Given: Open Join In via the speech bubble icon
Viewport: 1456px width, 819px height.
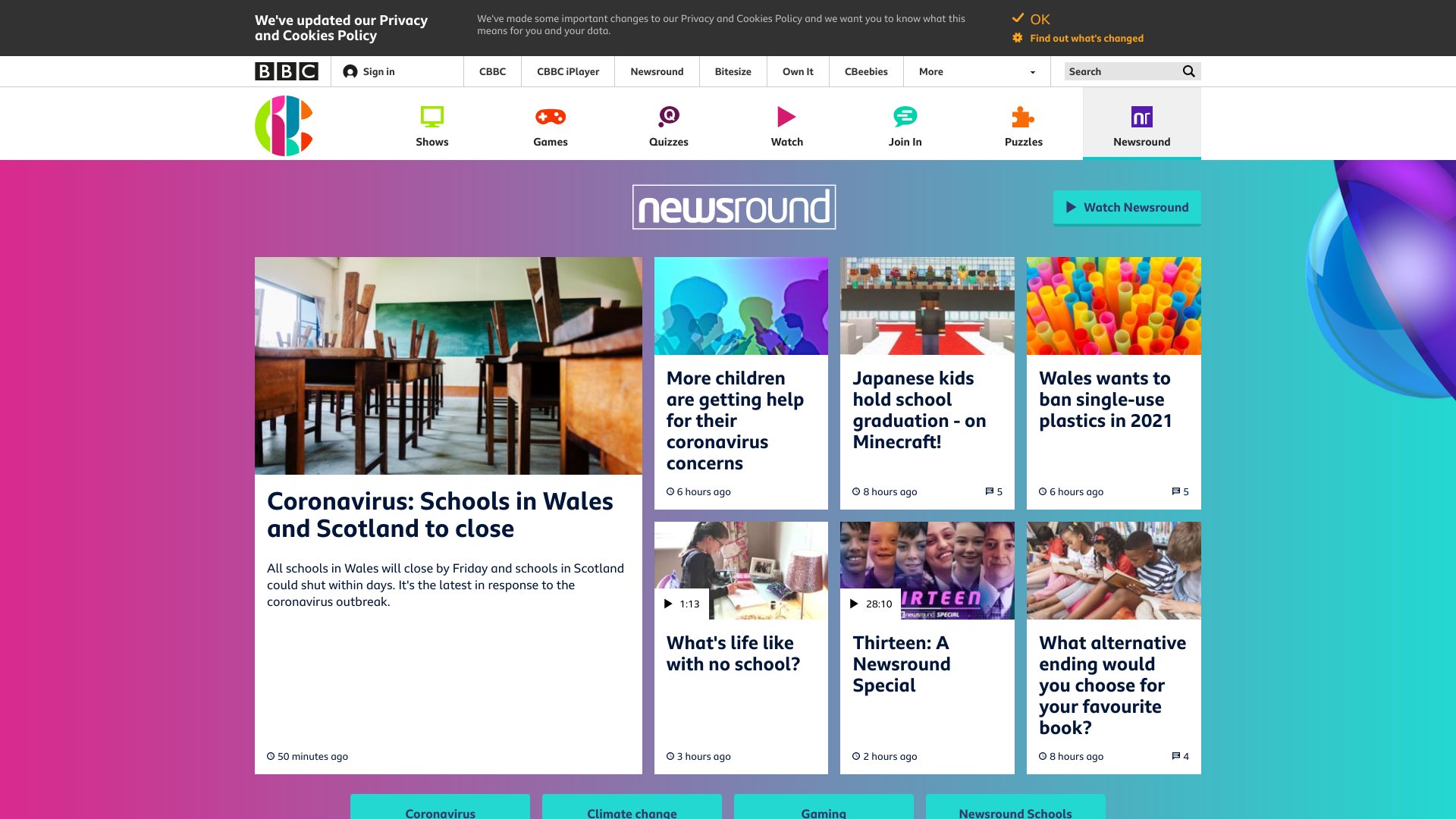Looking at the screenshot, I should pyautogui.click(x=905, y=117).
